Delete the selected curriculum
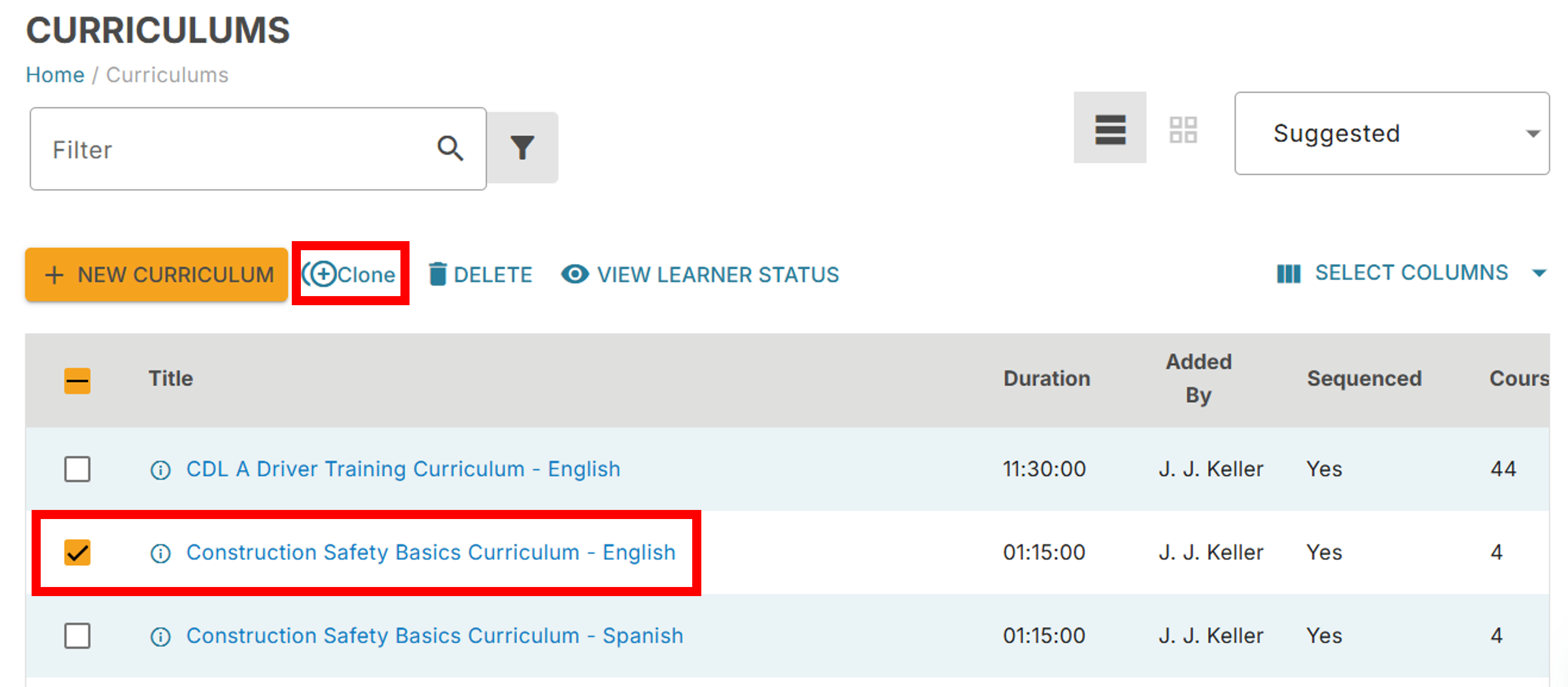1568x687 pixels. point(481,274)
